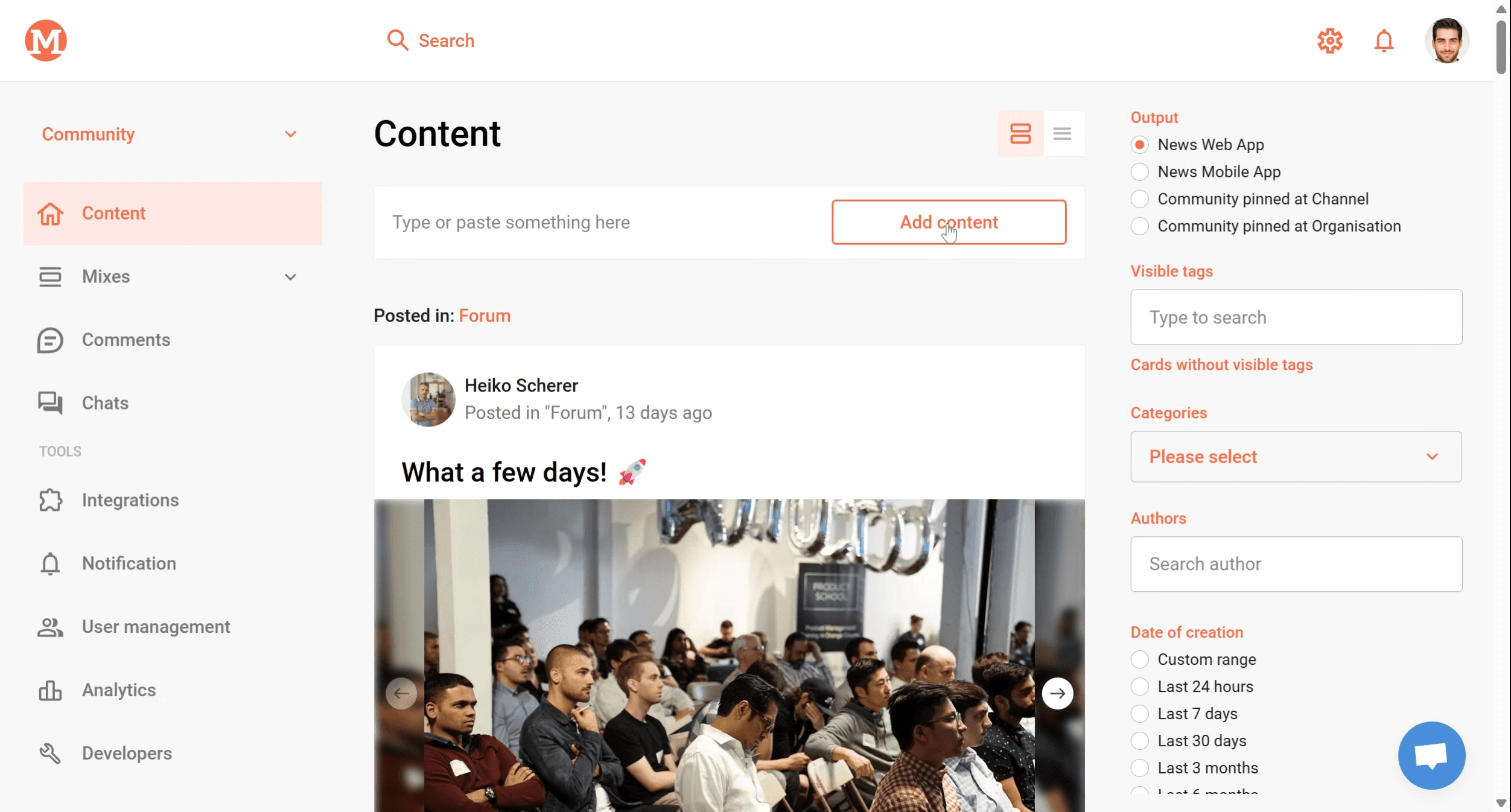
Task: Open the blue chat support bubble
Action: click(1431, 755)
